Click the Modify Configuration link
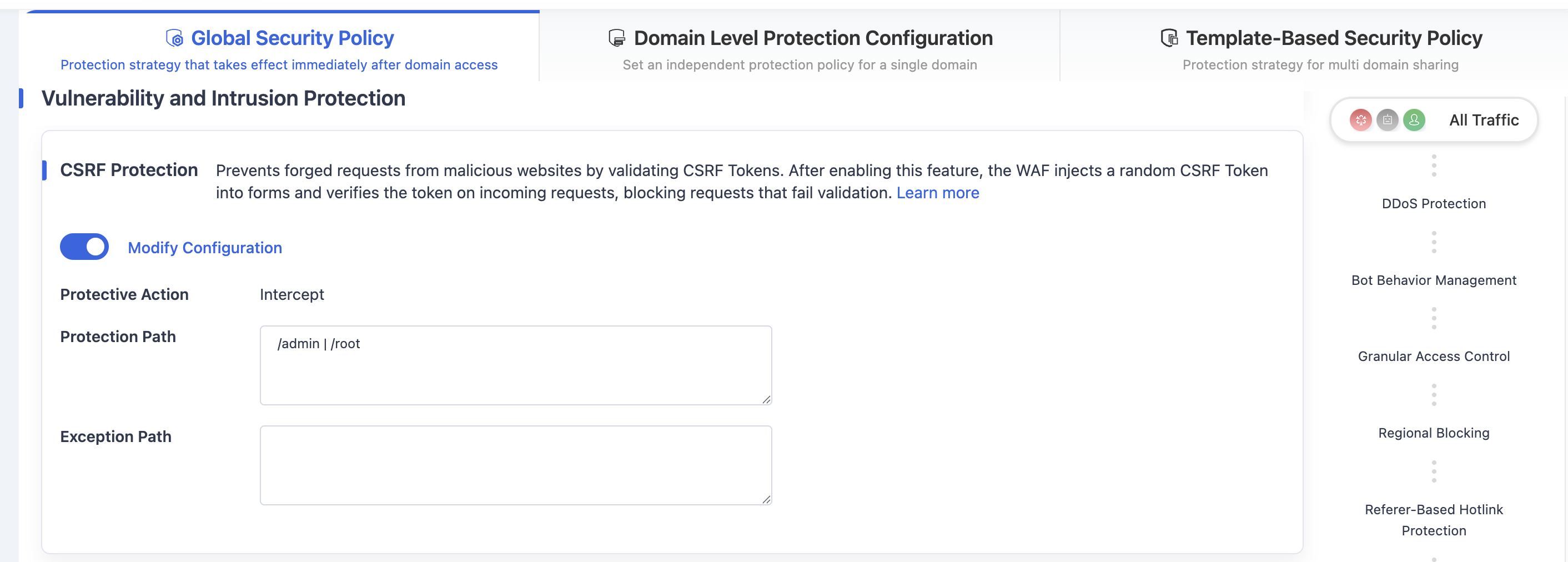 [x=204, y=248]
